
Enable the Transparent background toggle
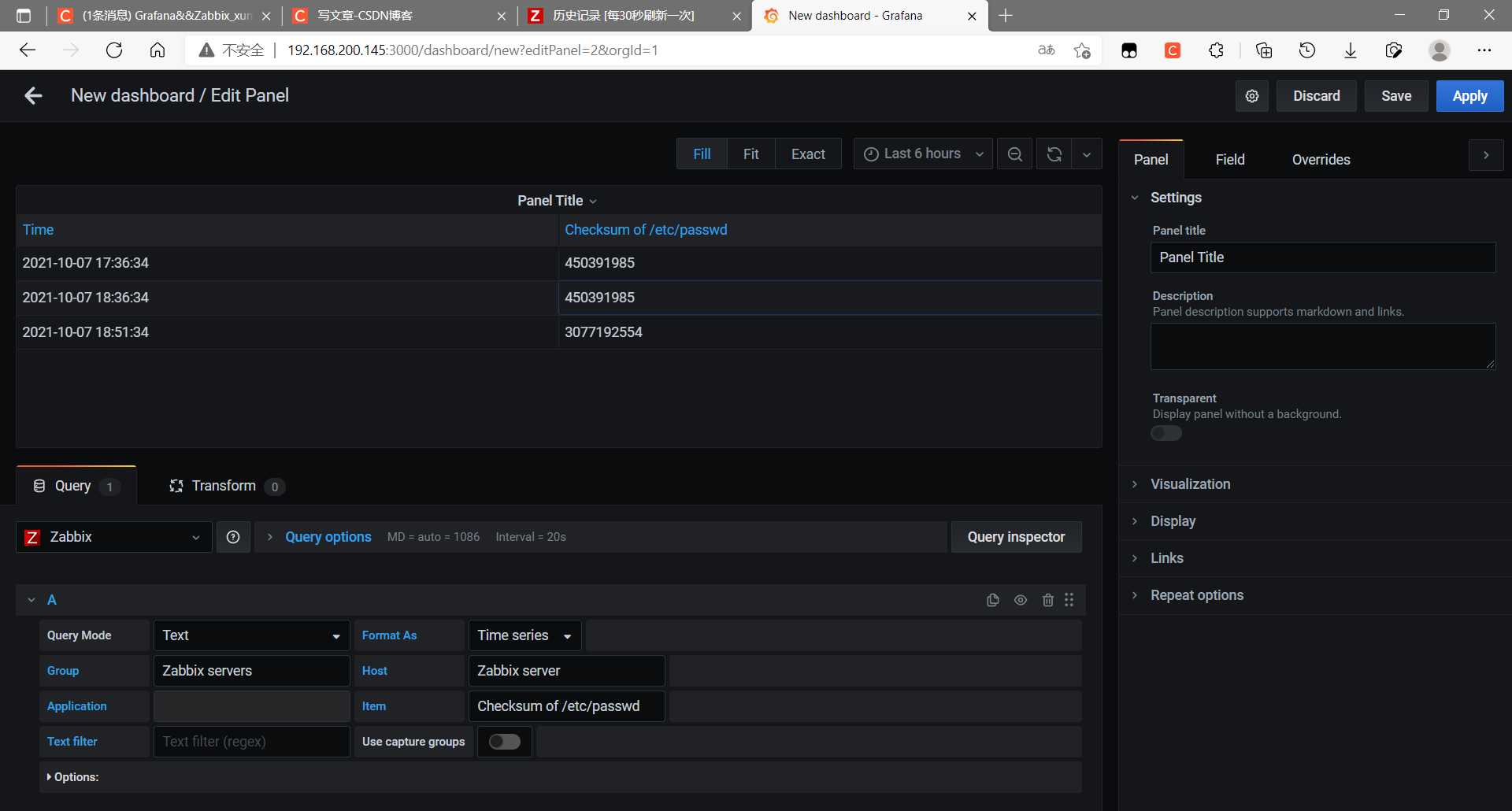coord(1165,433)
